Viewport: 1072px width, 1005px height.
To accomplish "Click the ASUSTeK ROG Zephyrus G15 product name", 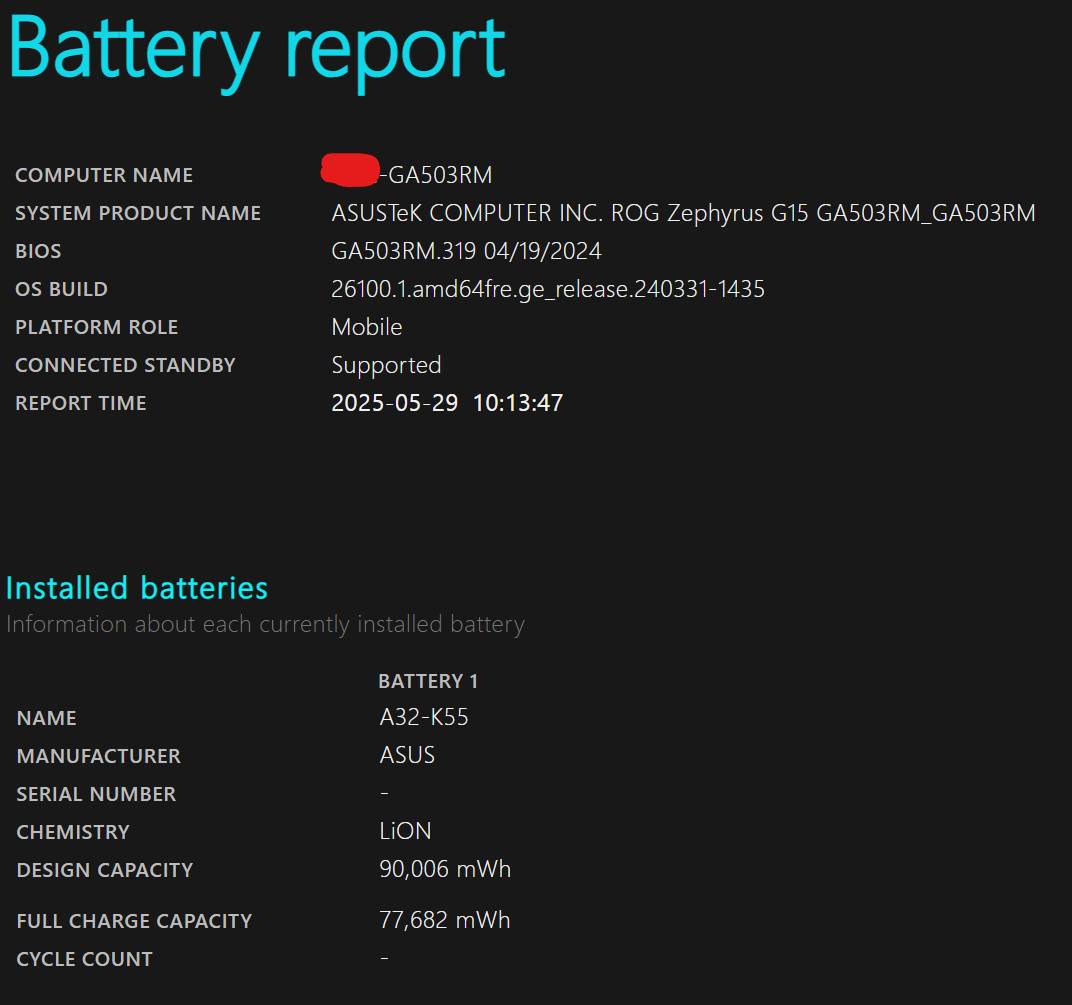I will click(683, 213).
